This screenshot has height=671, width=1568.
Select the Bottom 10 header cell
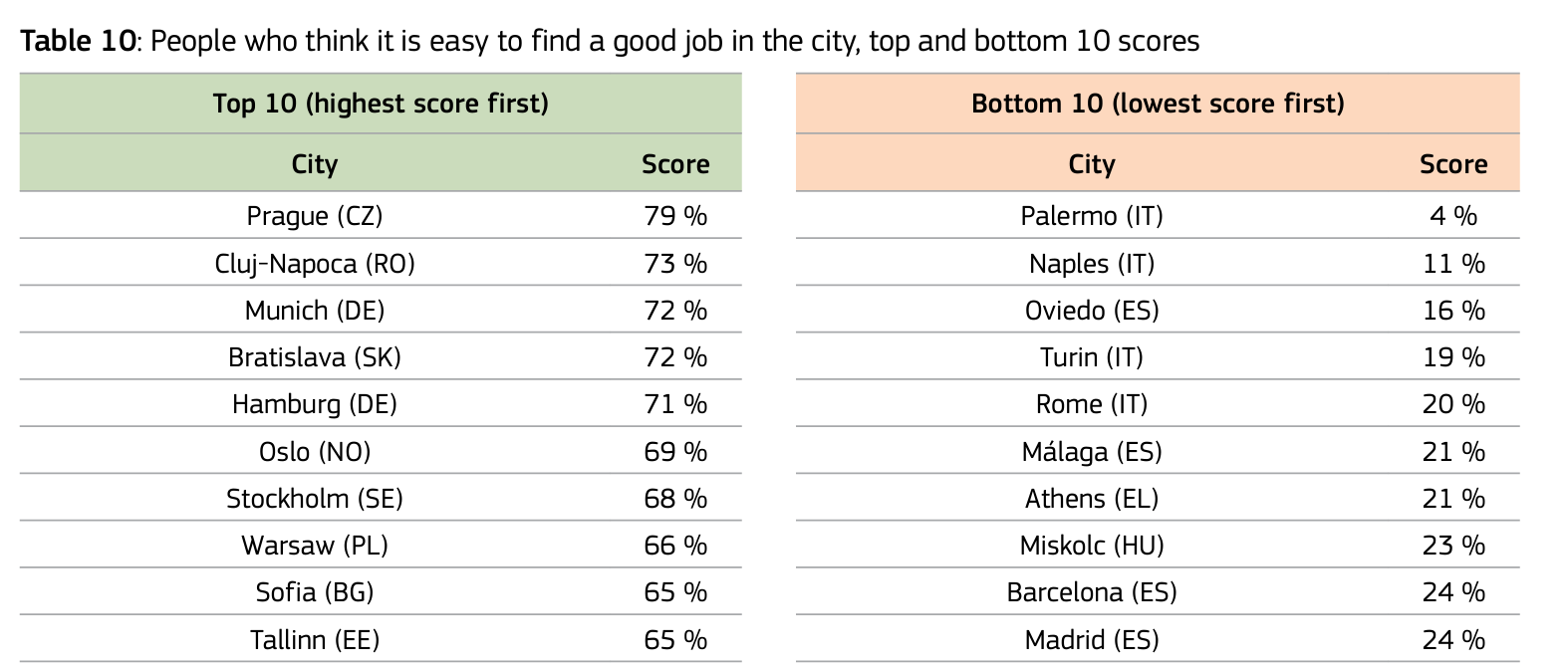[1158, 104]
